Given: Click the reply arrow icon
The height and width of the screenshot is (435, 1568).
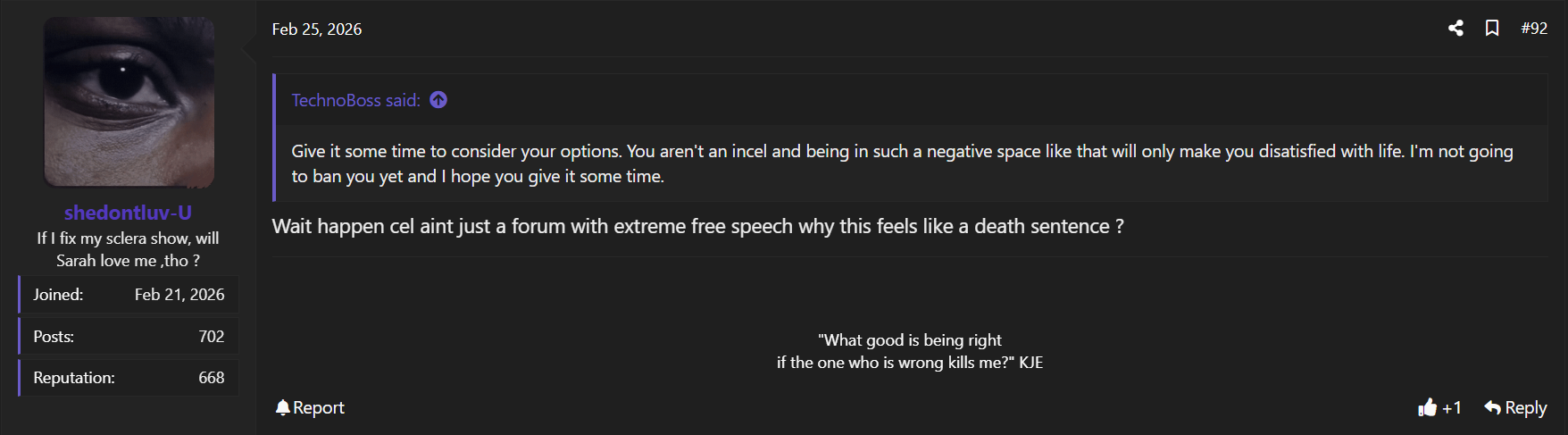Looking at the screenshot, I should tap(1492, 407).
